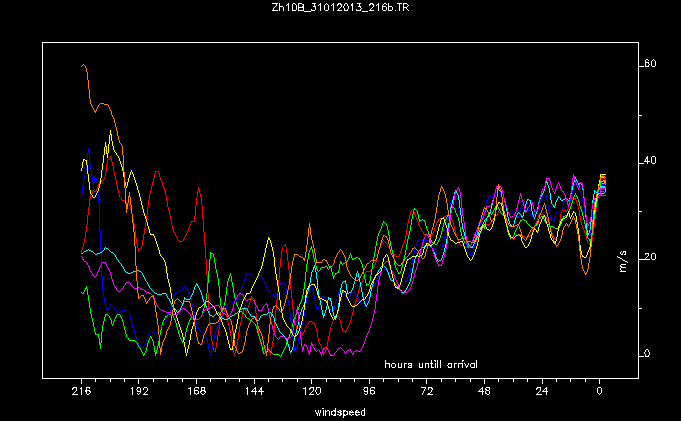
Task: Click the plot title Zh10B_31012013_216b.TR
Action: [x=339, y=8]
